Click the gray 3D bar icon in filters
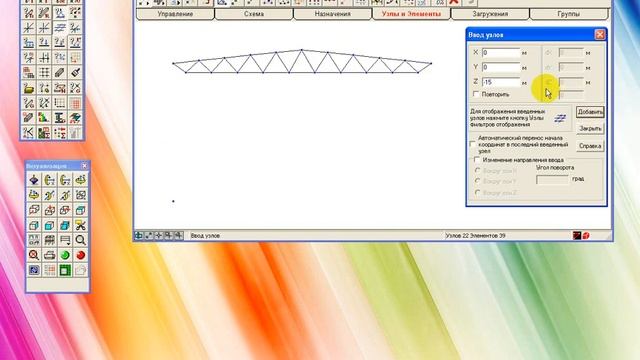The image size is (640, 360). tap(60, 73)
